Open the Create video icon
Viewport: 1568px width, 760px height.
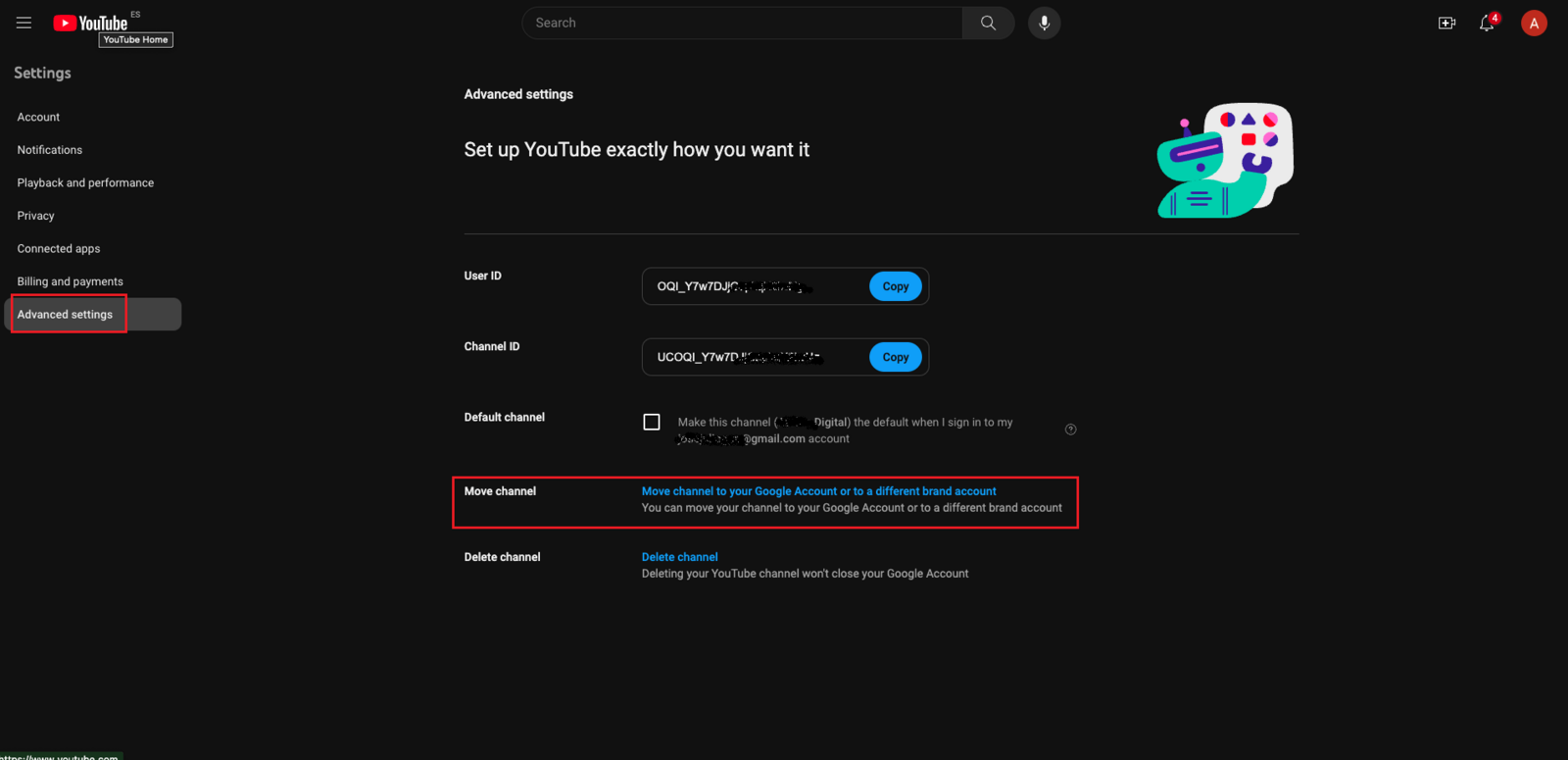[1446, 23]
